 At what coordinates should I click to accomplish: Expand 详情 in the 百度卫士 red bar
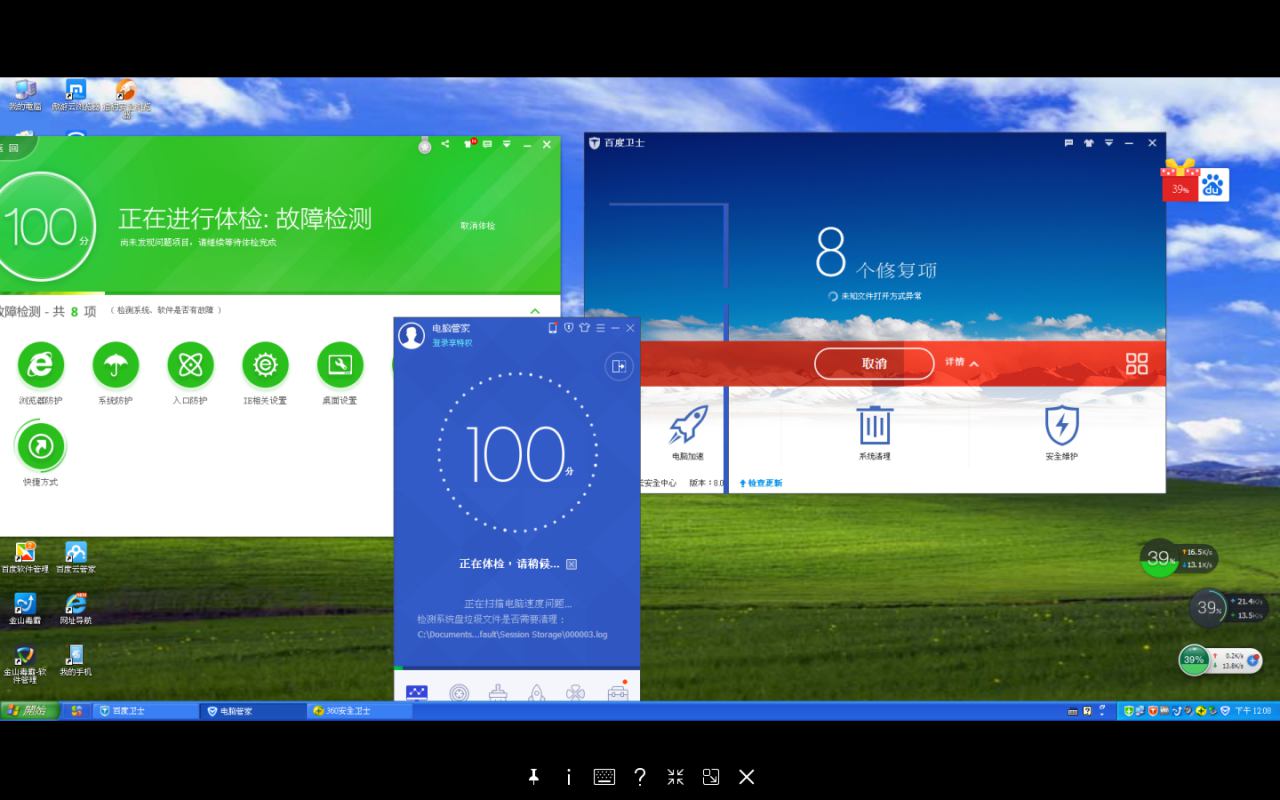point(962,362)
